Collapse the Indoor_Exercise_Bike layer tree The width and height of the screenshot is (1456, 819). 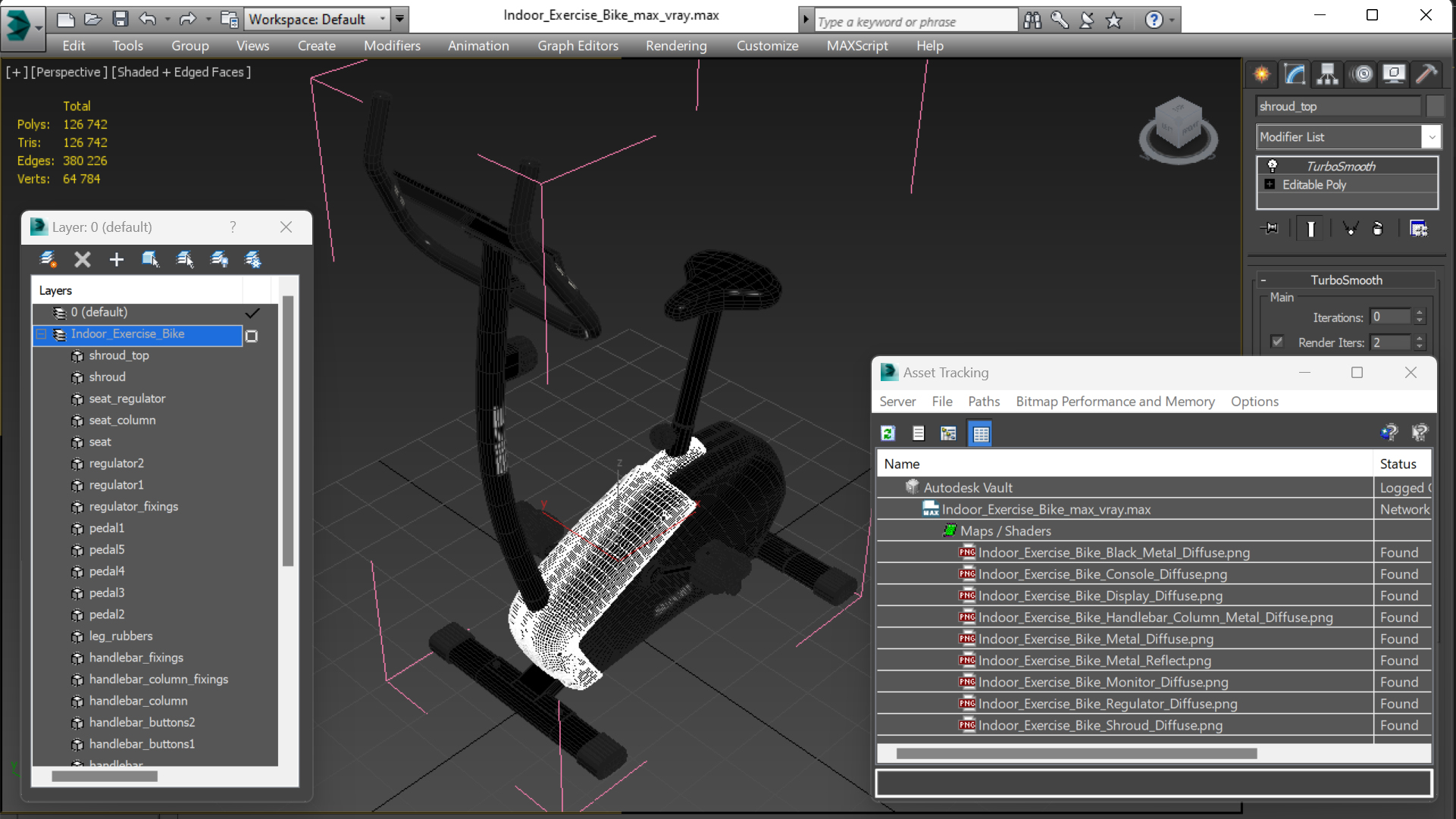(x=42, y=334)
